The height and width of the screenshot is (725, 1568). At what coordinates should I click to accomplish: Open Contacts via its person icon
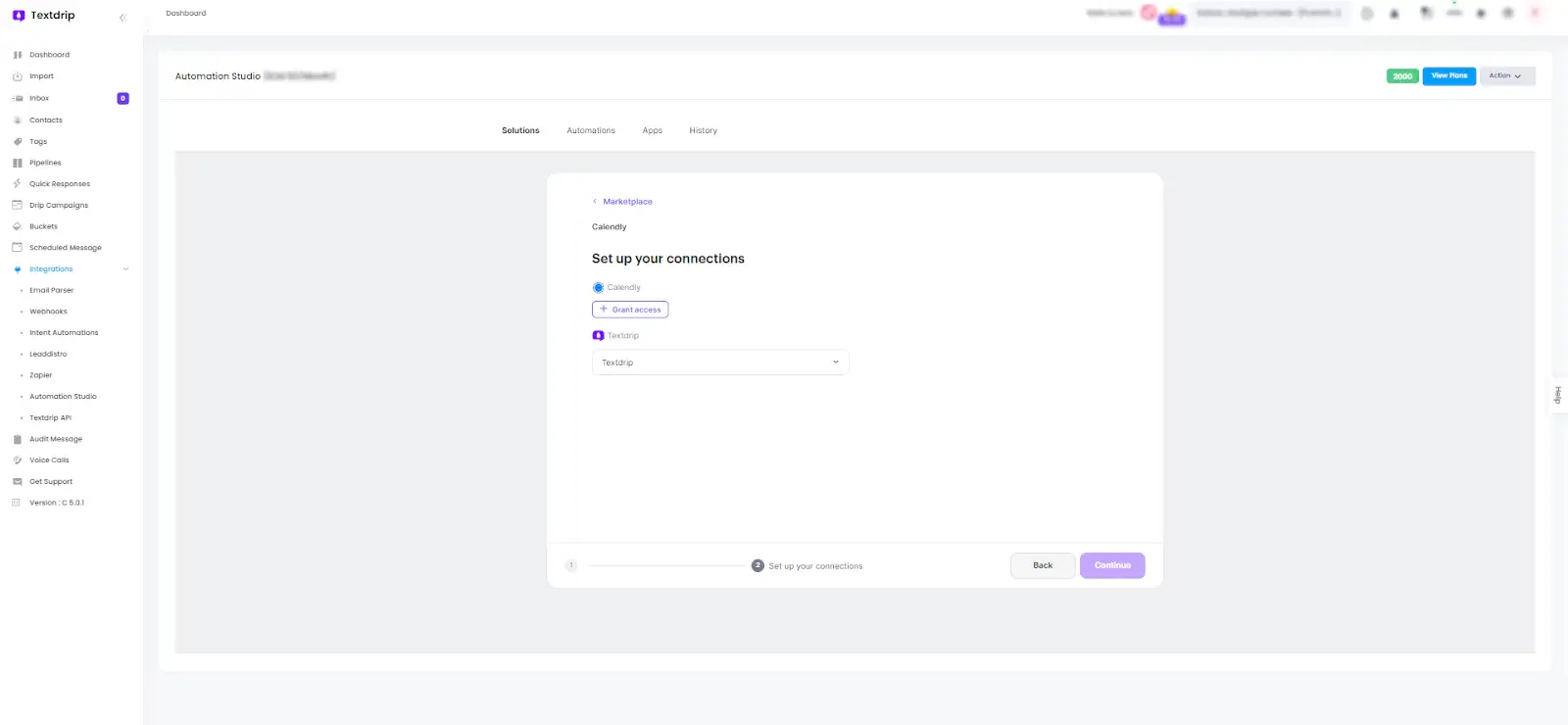coord(18,121)
